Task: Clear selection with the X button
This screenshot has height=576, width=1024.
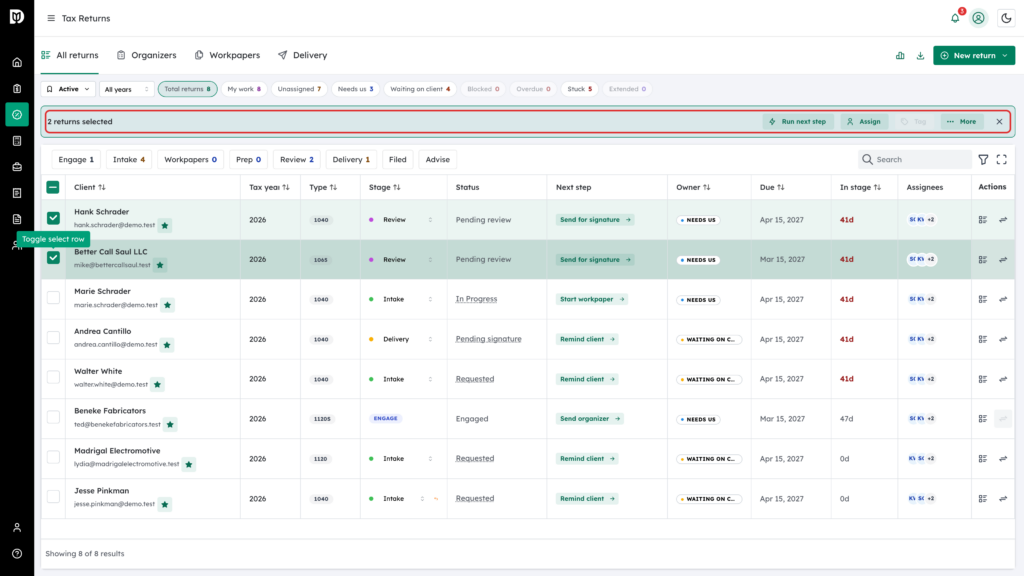Action: pos(999,121)
